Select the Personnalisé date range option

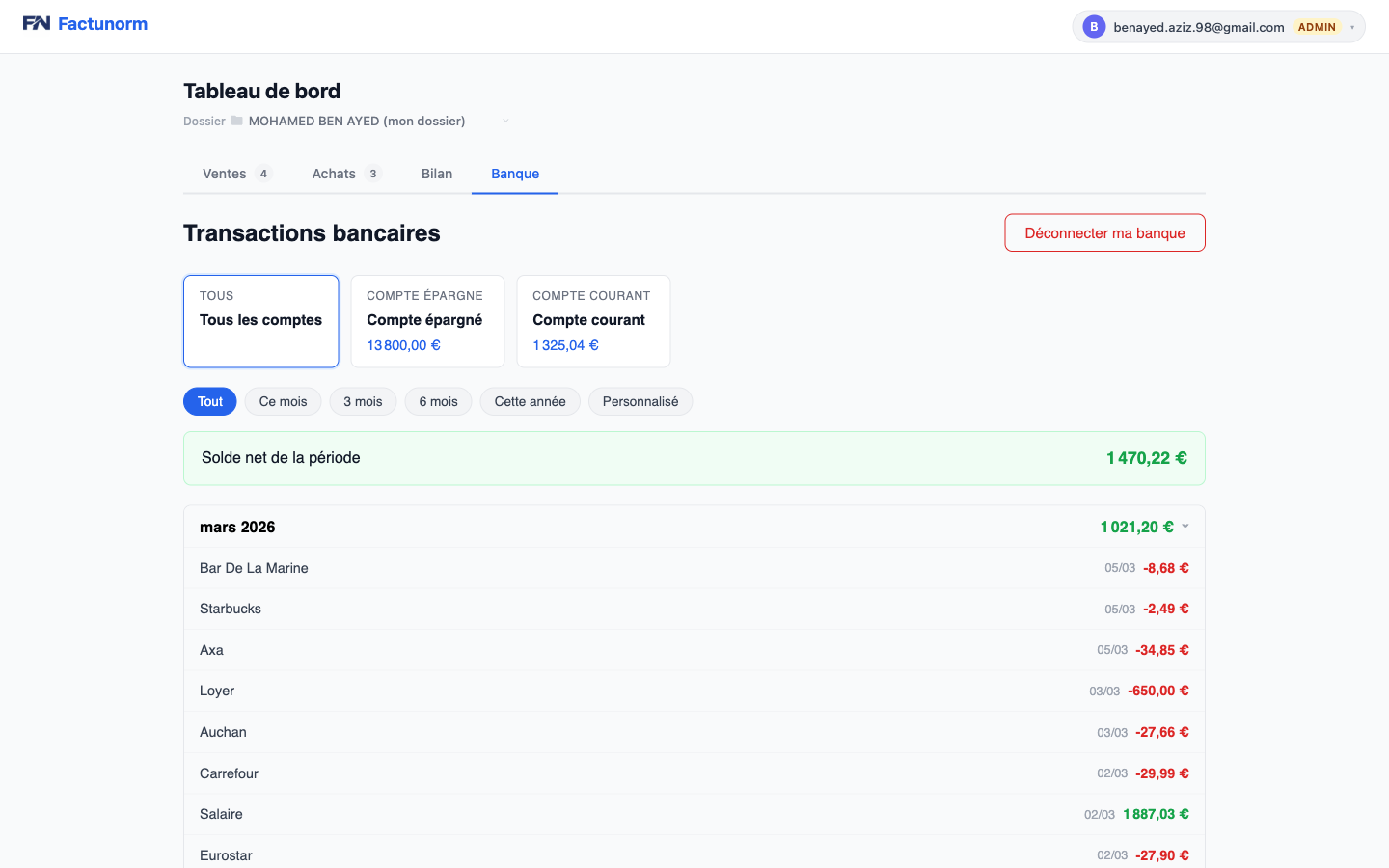[x=640, y=401]
